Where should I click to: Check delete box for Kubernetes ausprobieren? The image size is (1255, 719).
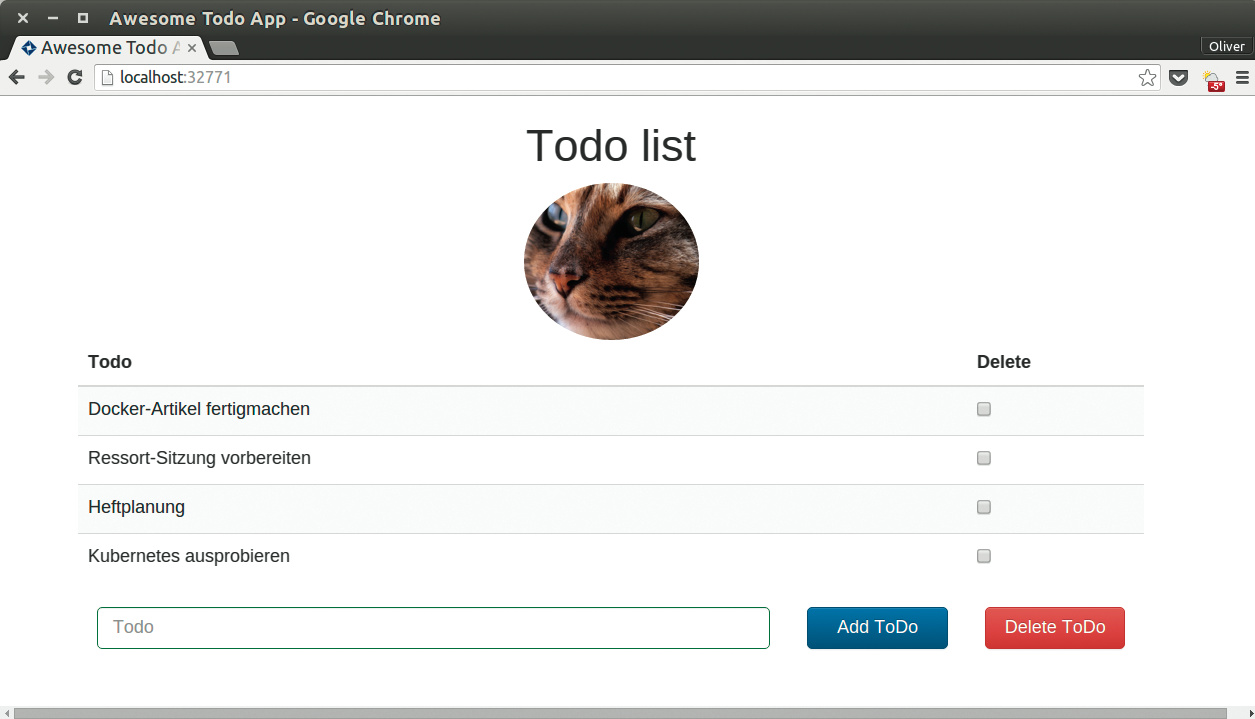tap(984, 556)
